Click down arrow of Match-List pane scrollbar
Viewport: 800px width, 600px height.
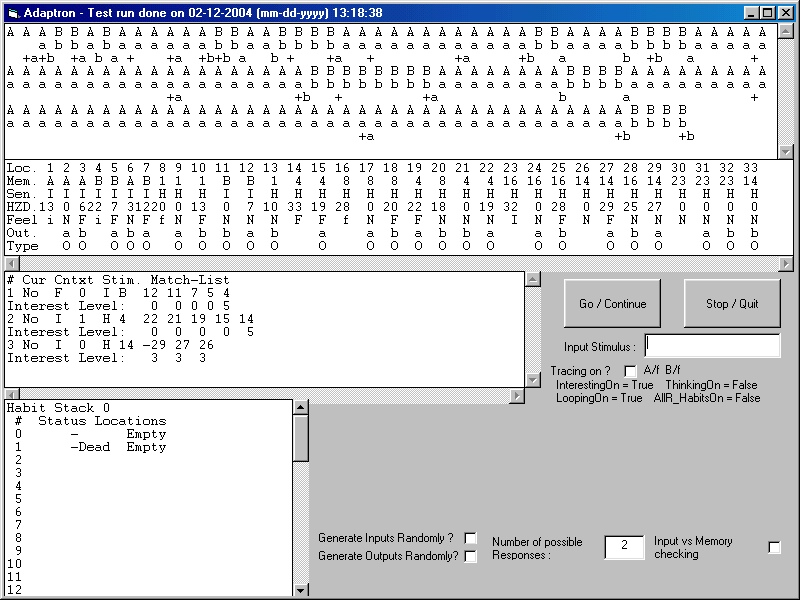point(533,380)
